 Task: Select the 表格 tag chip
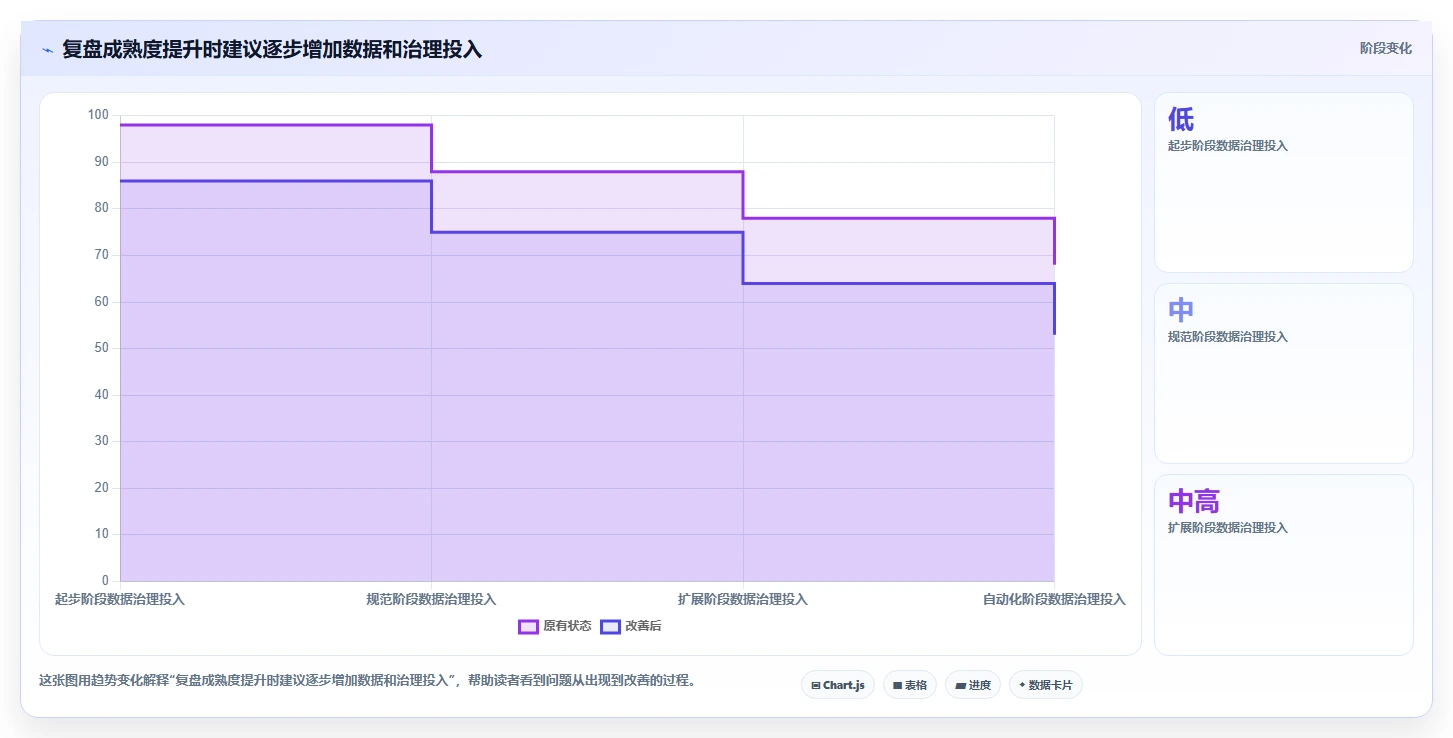pyautogui.click(x=910, y=685)
